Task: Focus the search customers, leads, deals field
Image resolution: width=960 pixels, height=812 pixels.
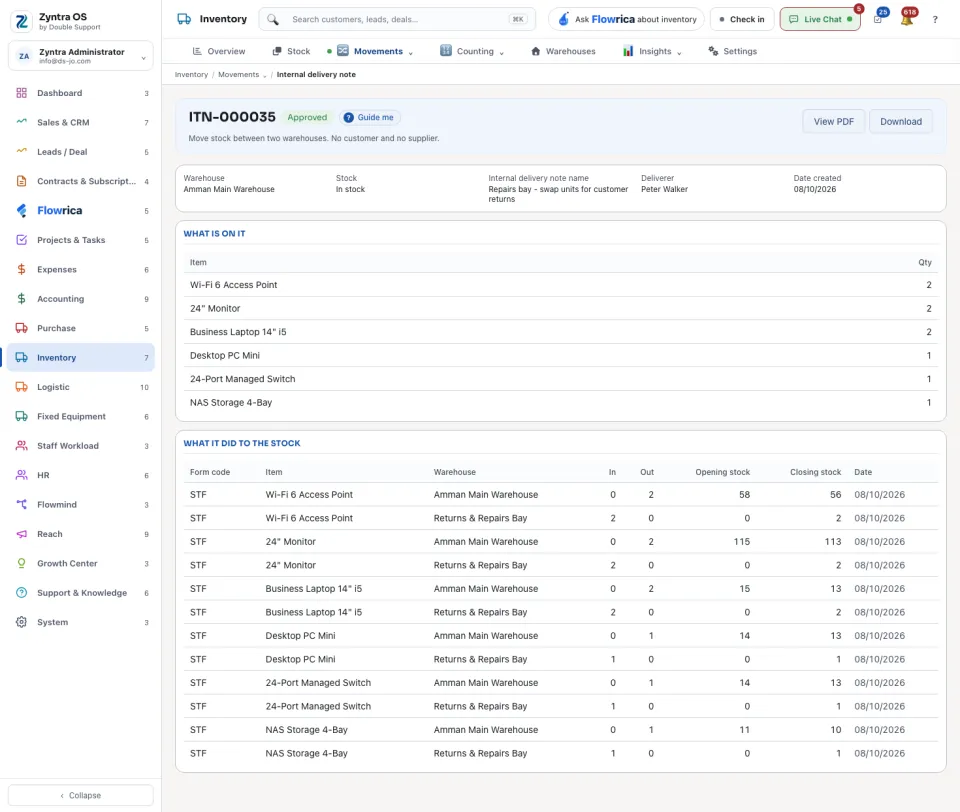Action: (x=397, y=20)
